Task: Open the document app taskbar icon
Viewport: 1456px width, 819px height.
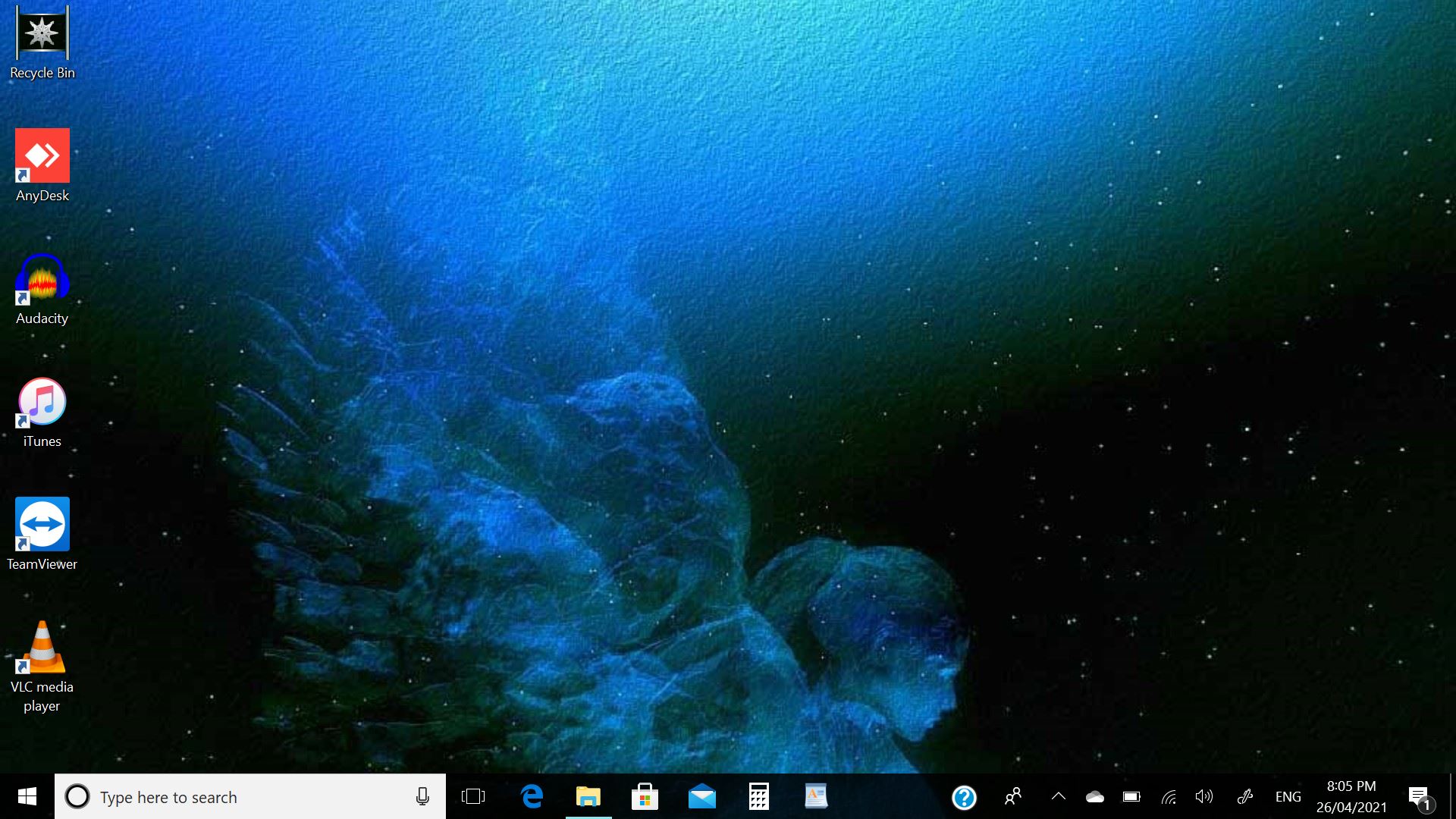Action: tap(816, 797)
